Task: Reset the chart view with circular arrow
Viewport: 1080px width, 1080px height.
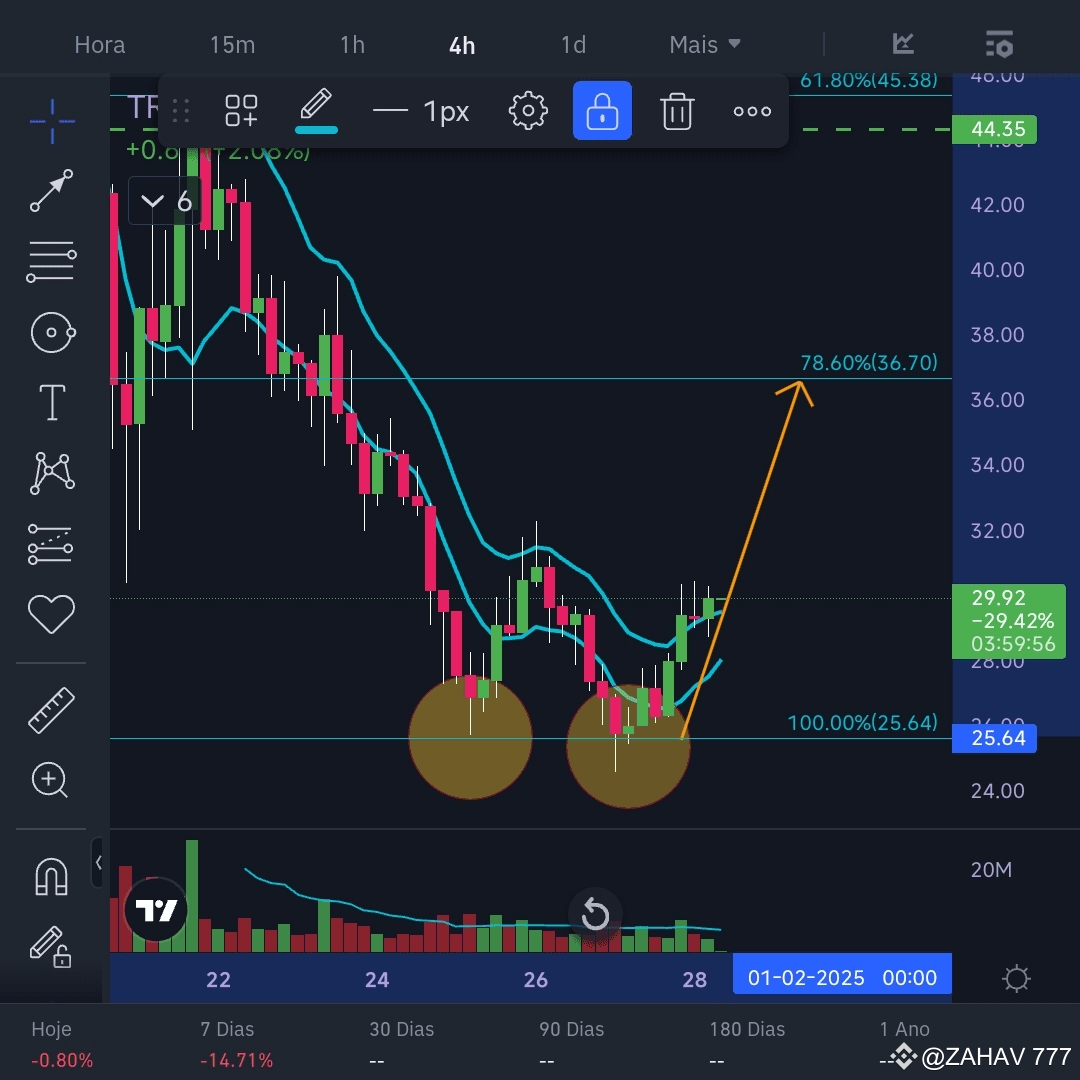Action: (x=595, y=915)
